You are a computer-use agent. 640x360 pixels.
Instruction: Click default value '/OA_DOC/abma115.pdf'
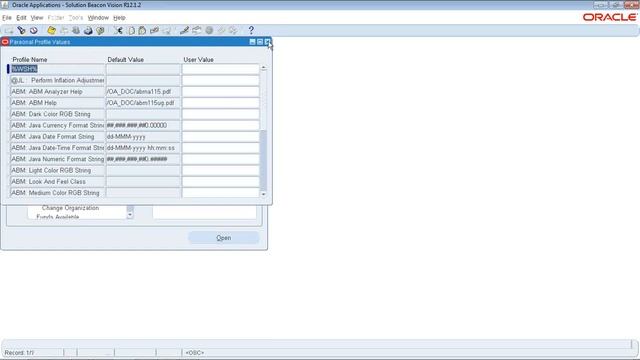143,92
